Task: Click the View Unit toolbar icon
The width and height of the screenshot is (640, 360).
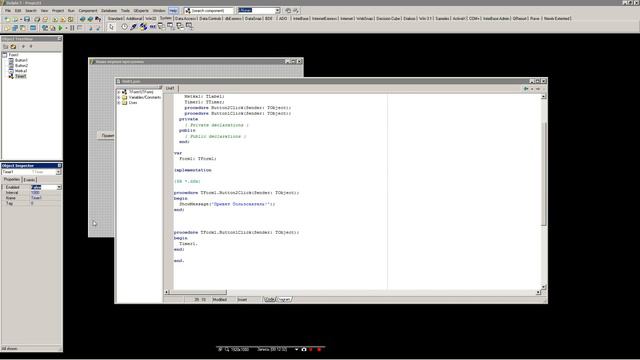Action: point(7,28)
